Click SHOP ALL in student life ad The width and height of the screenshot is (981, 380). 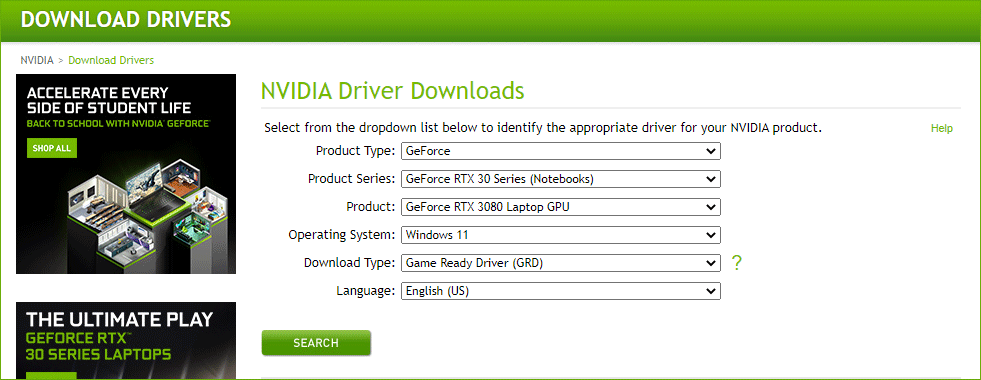[x=53, y=148]
